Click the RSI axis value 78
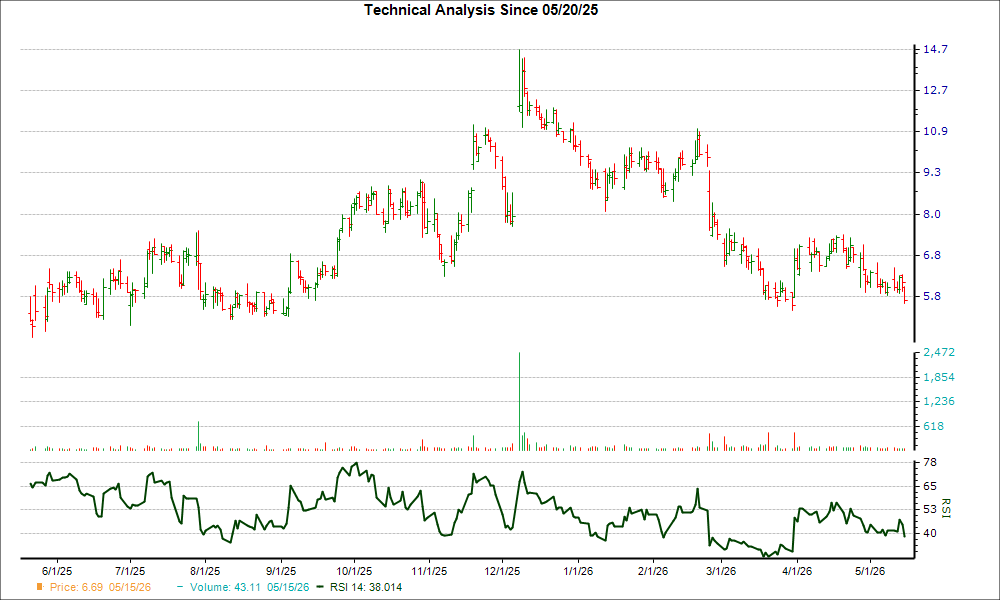The image size is (1000, 600). click(x=929, y=462)
